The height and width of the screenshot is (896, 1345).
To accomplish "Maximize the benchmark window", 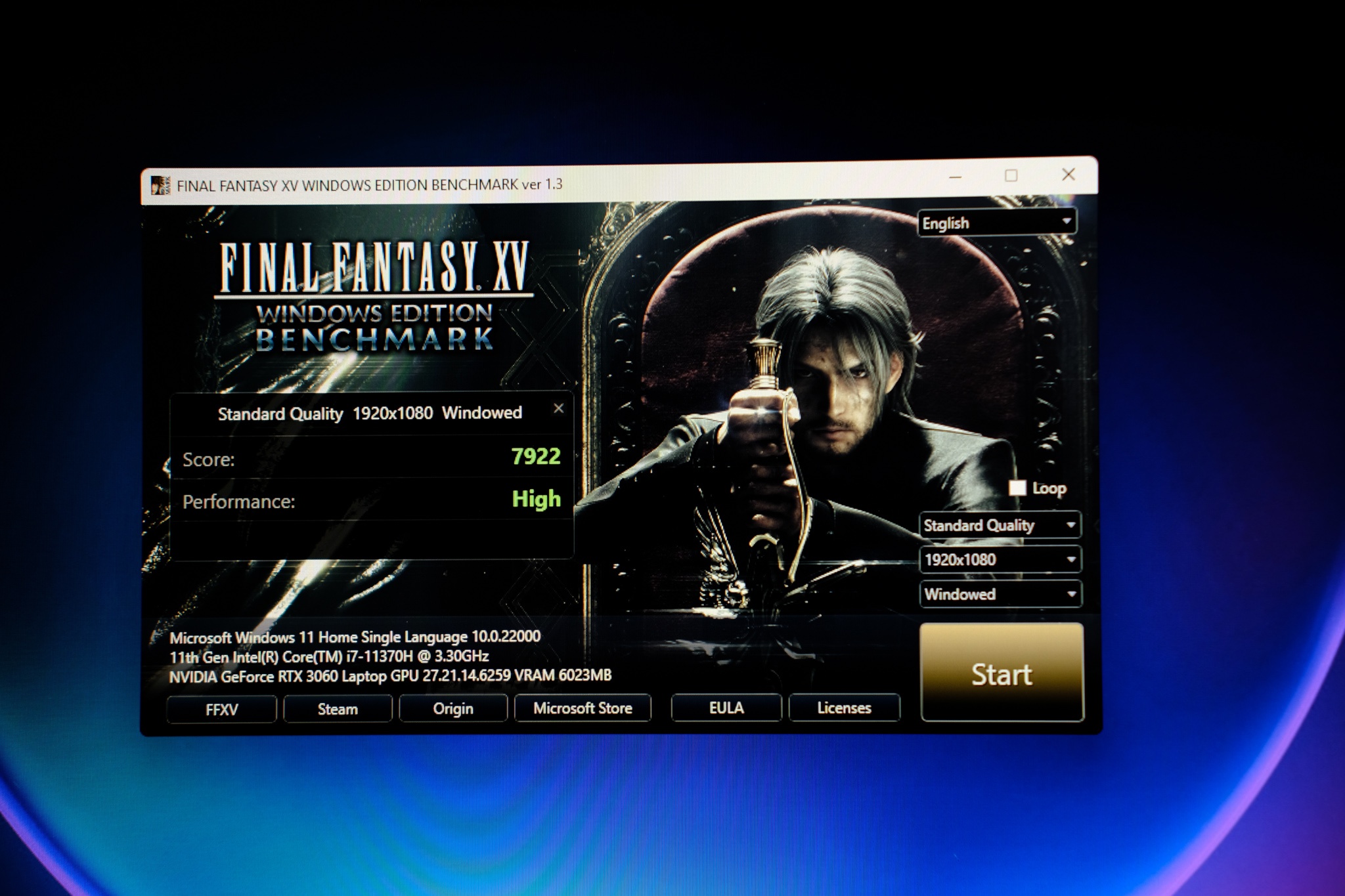I will click(x=1011, y=175).
